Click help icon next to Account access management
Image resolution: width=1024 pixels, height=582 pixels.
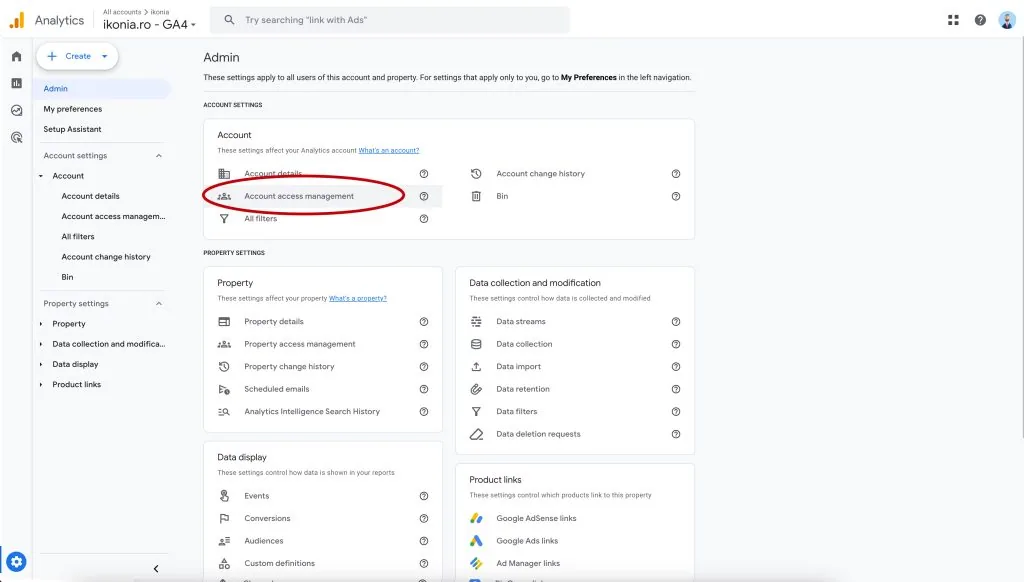(x=424, y=196)
